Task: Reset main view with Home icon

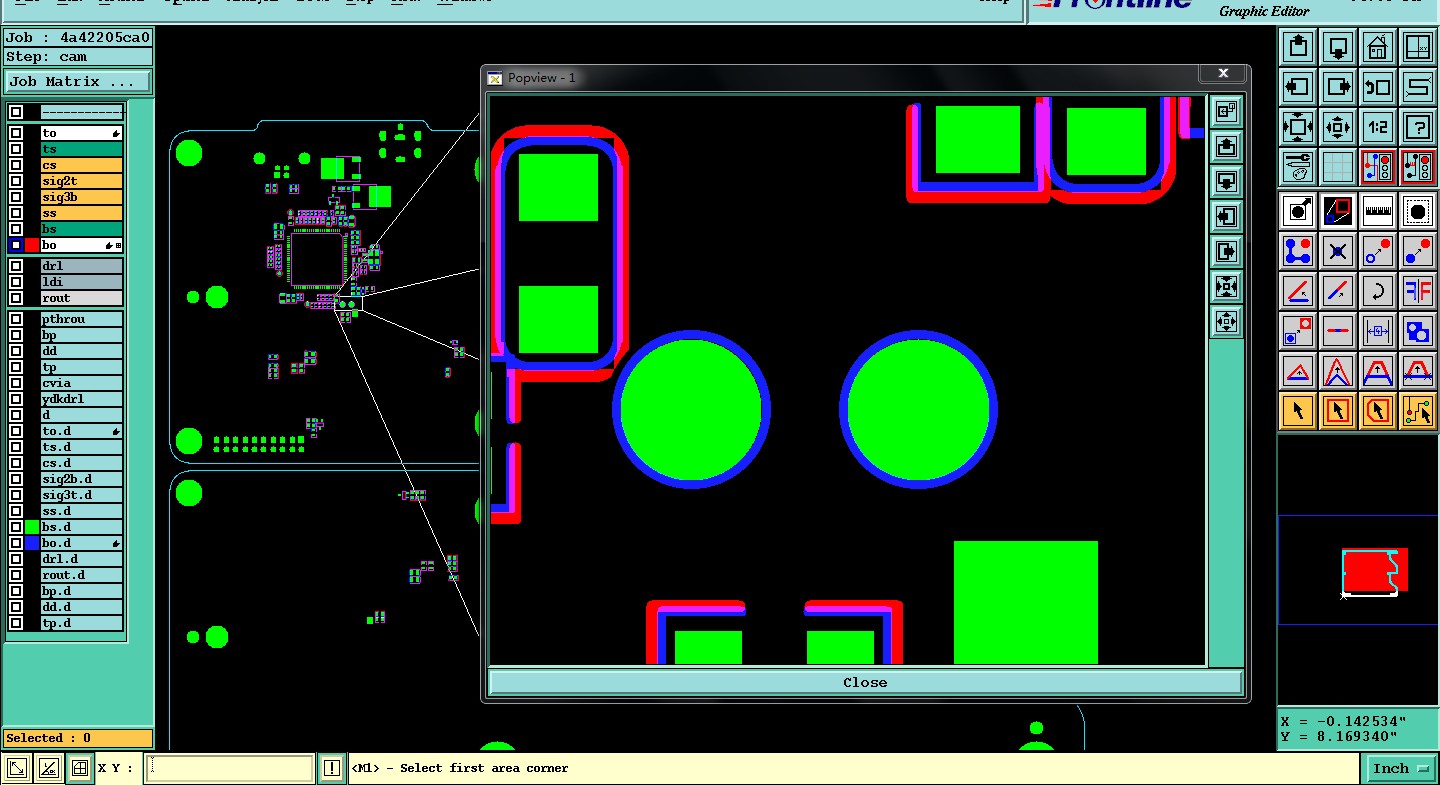Action: (x=1378, y=46)
